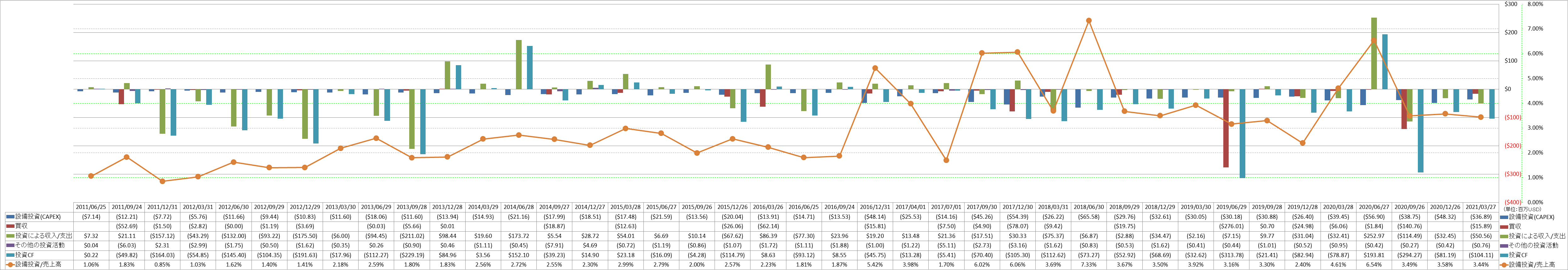
Task: Click the red 買収 swatch beside the percentage axis
Action: click(x=1504, y=226)
